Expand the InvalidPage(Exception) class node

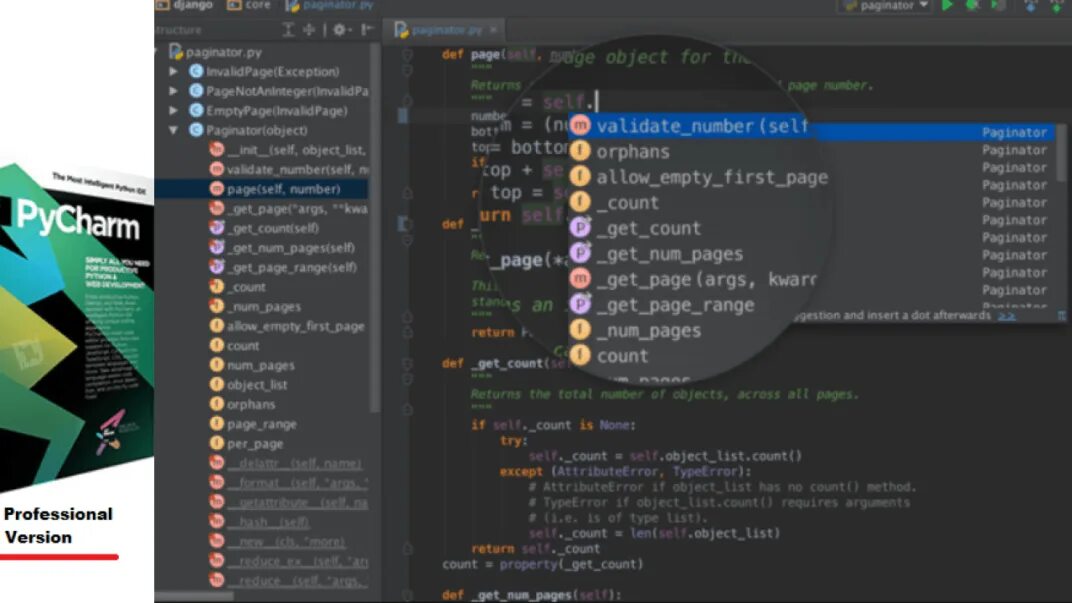(174, 72)
